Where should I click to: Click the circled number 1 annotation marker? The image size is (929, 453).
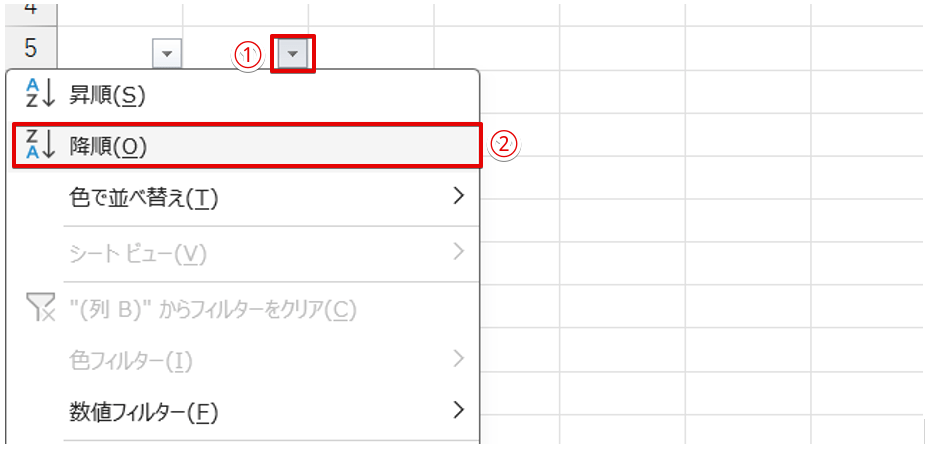click(x=248, y=55)
